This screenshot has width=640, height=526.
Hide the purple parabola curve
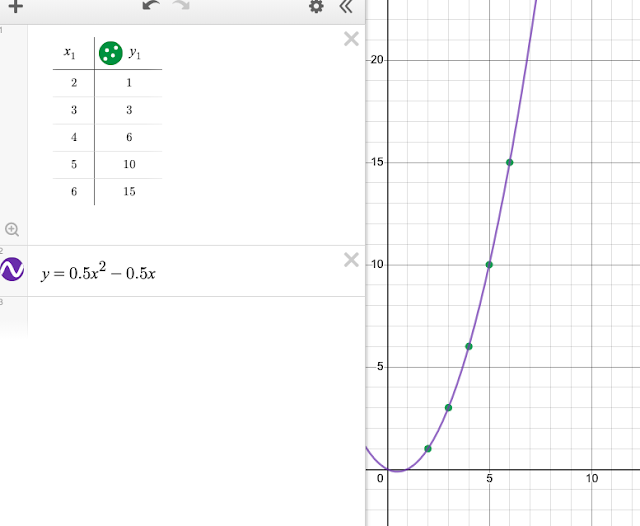click(12, 269)
